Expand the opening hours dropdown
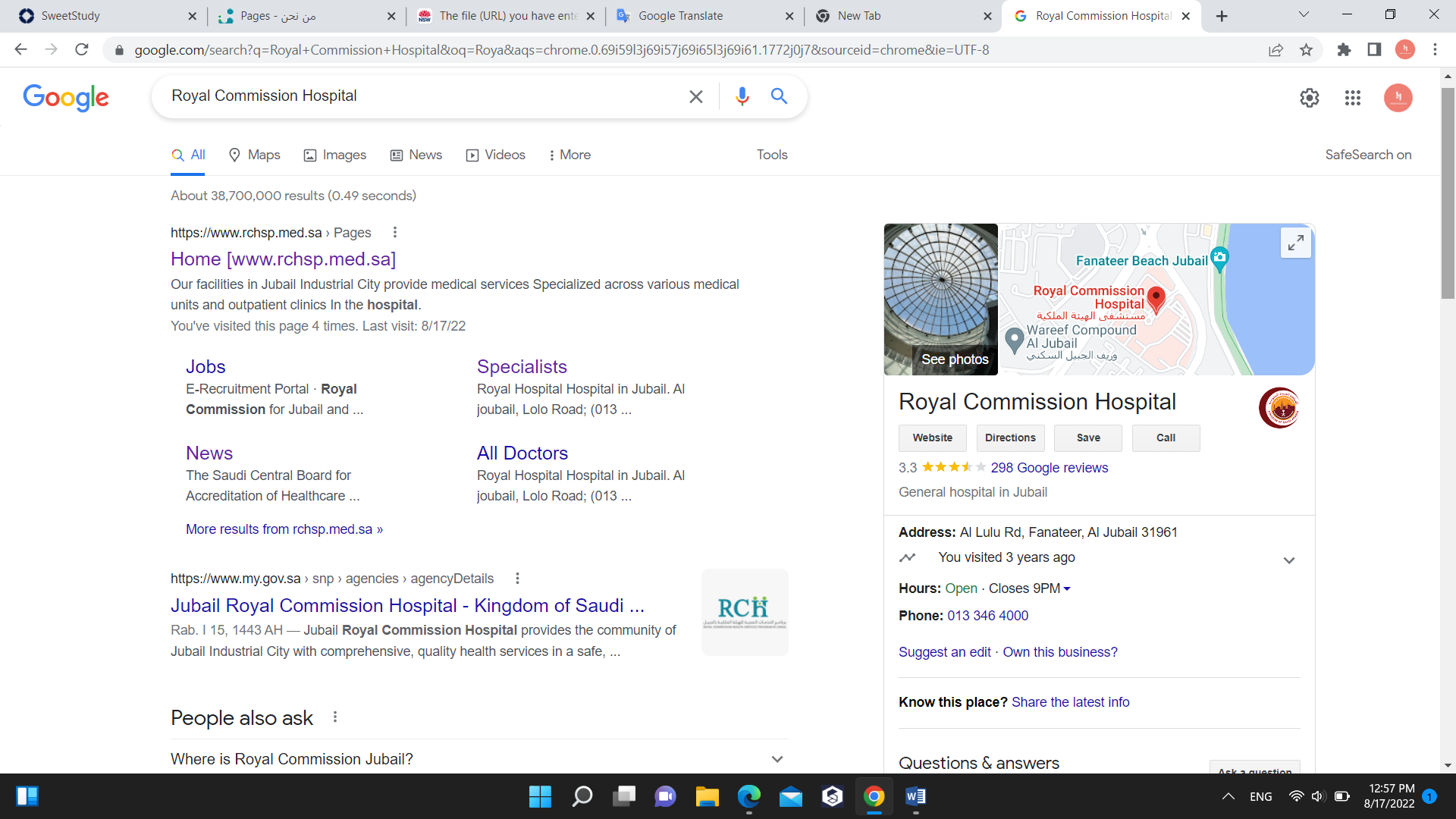1456x819 pixels. (1067, 589)
